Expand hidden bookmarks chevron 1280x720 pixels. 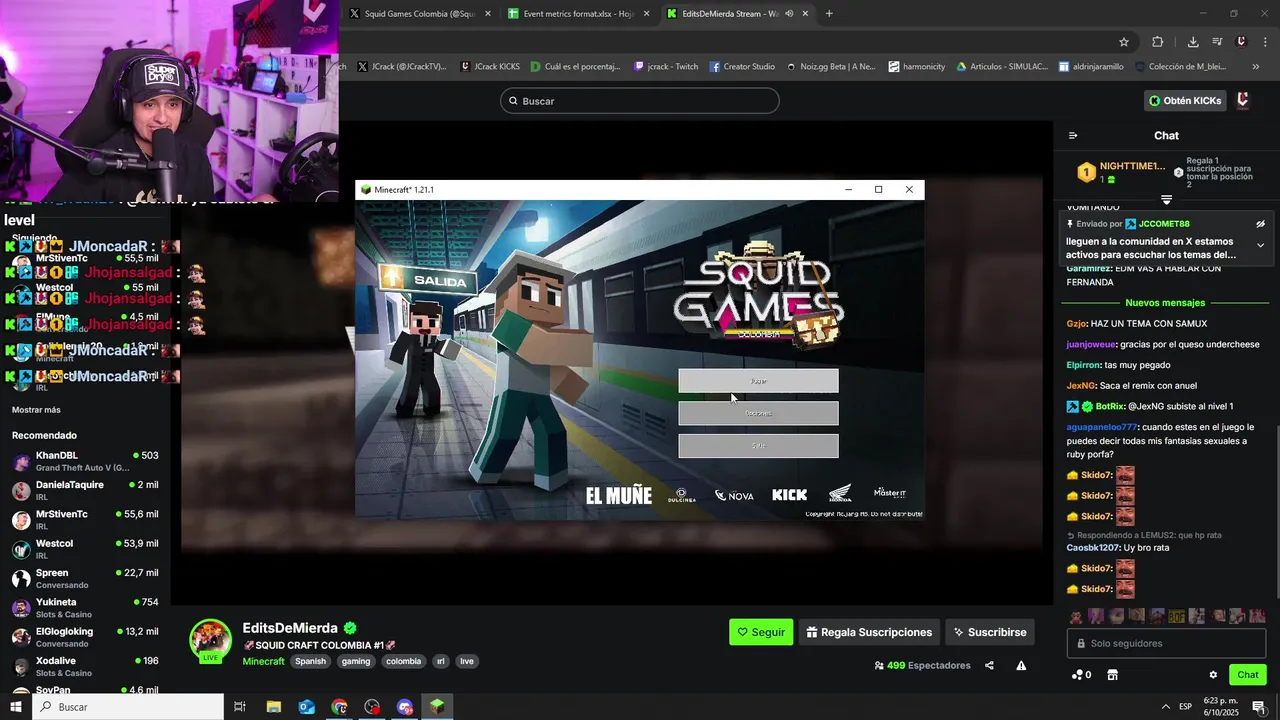click(x=1256, y=67)
